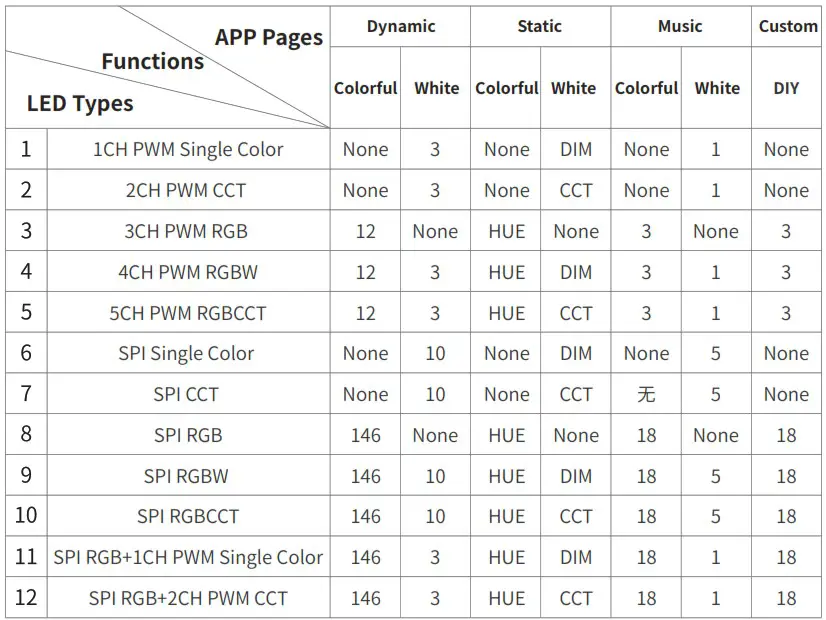The width and height of the screenshot is (826, 620).
Task: Click Static White 'CCT' in 5CH PWM RGBCCT row
Action: pos(576,313)
